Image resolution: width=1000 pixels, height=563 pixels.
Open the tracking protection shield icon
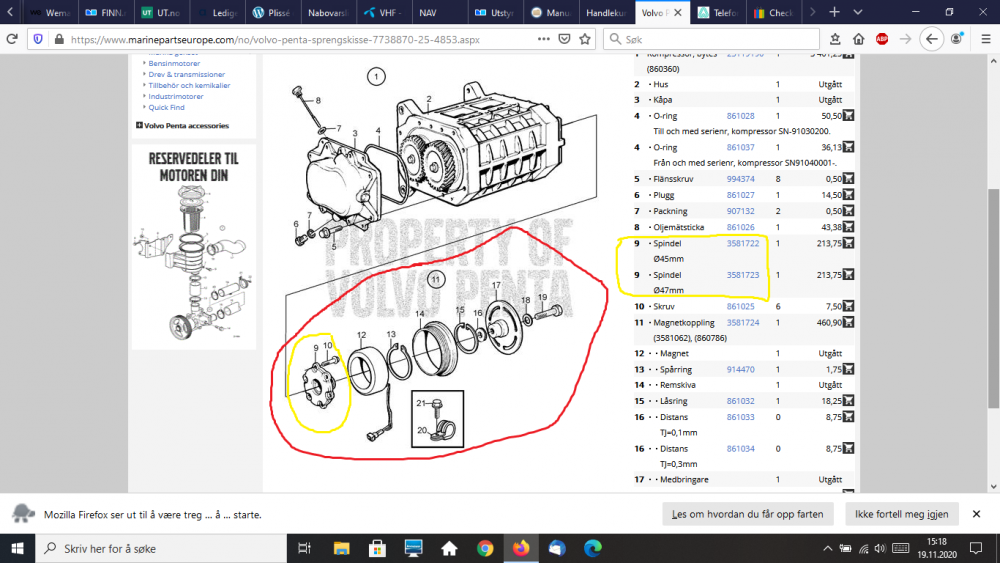click(38, 39)
